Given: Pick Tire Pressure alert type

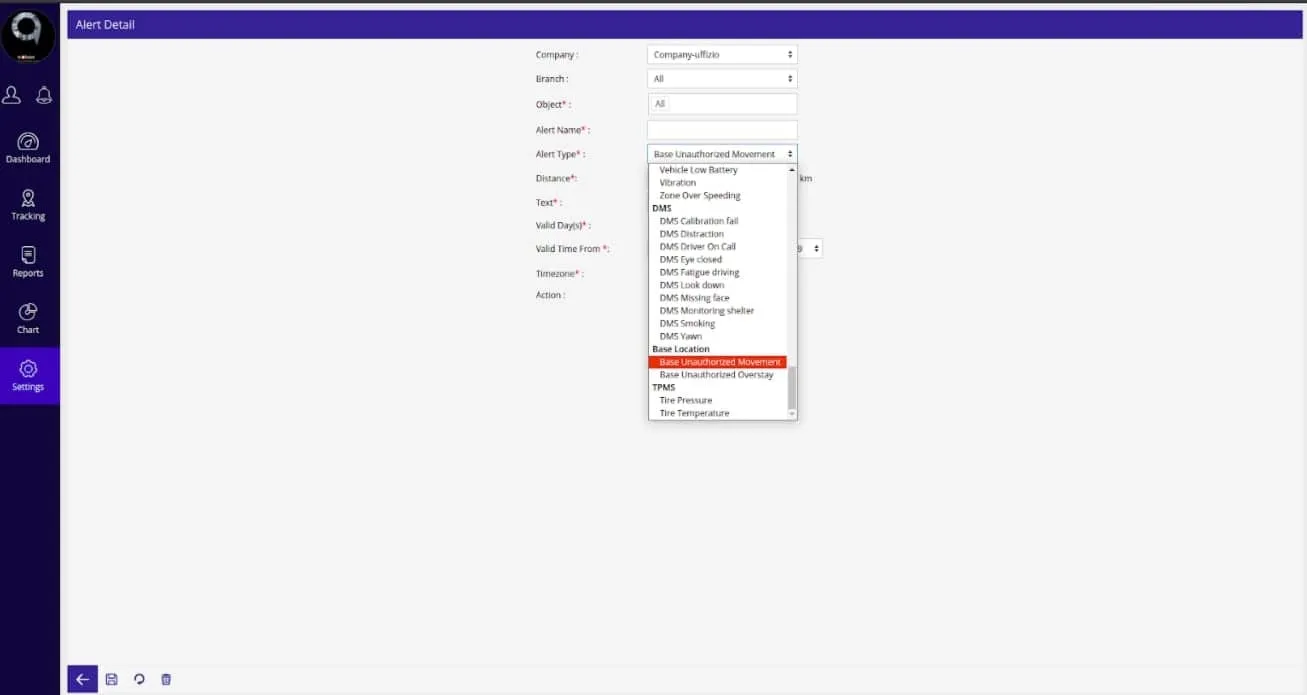Looking at the screenshot, I should coord(686,400).
